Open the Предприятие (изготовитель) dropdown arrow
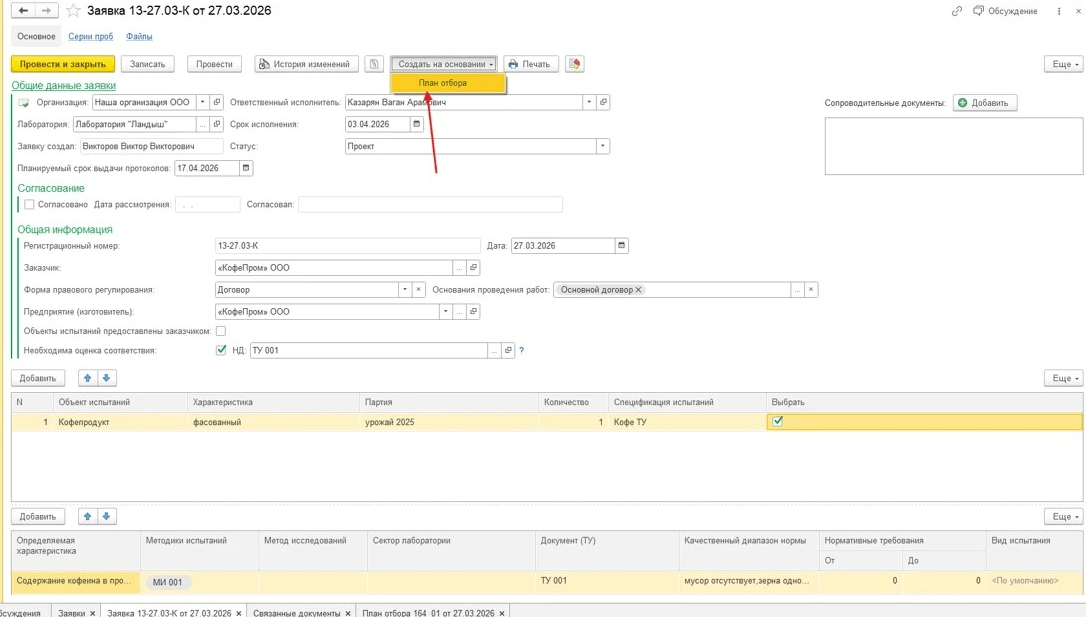Viewport: 1086px width, 617px height. click(x=445, y=312)
